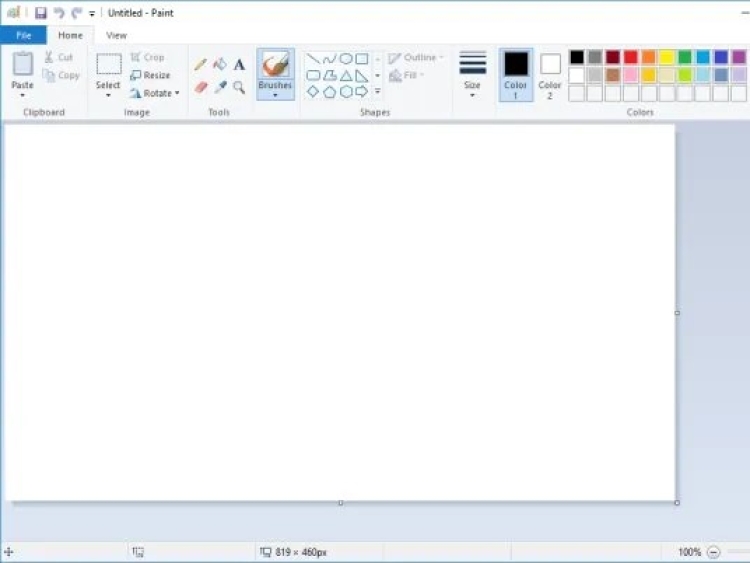Select the Eraser tool
The image size is (750, 563).
coord(200,88)
